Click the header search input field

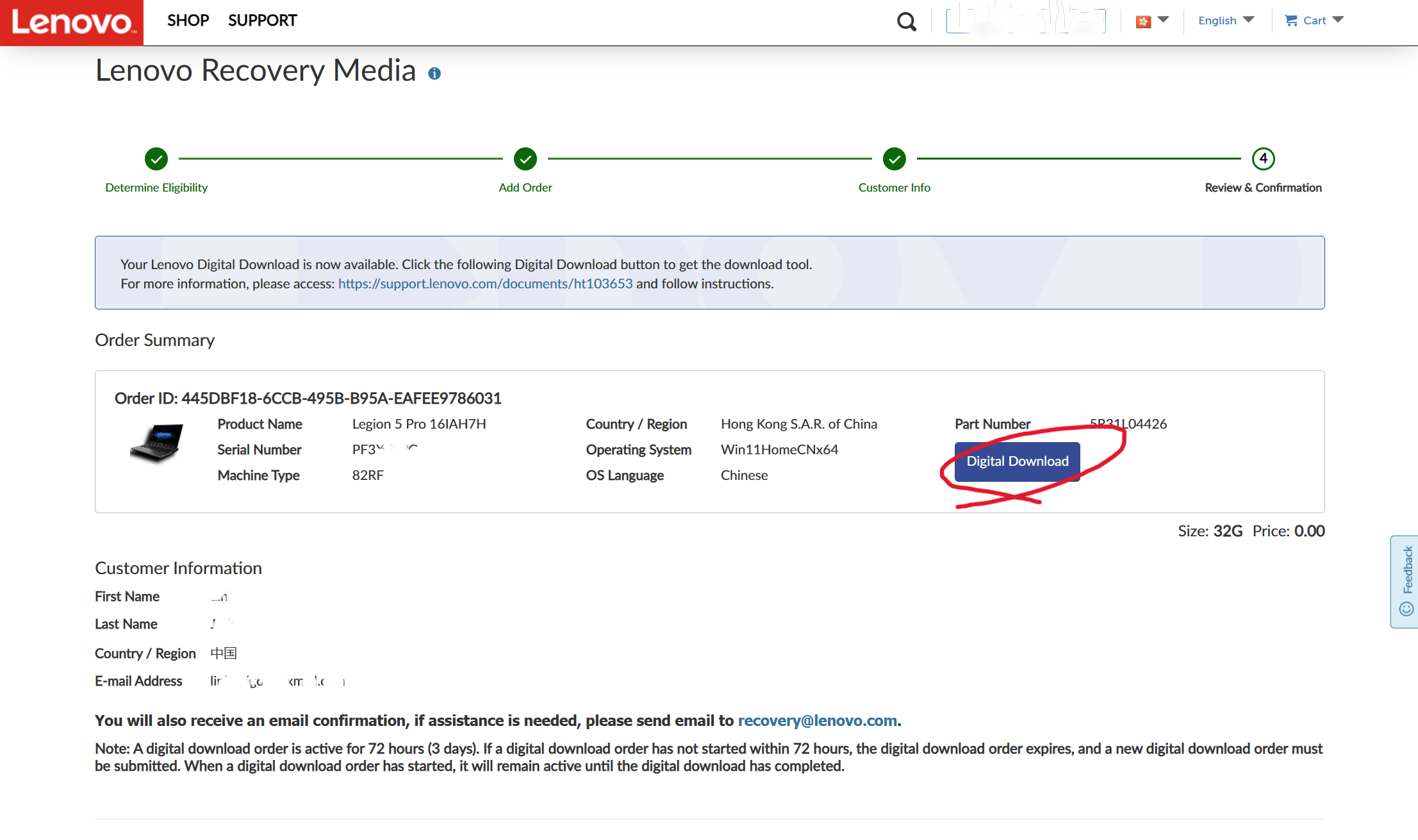click(x=1025, y=21)
